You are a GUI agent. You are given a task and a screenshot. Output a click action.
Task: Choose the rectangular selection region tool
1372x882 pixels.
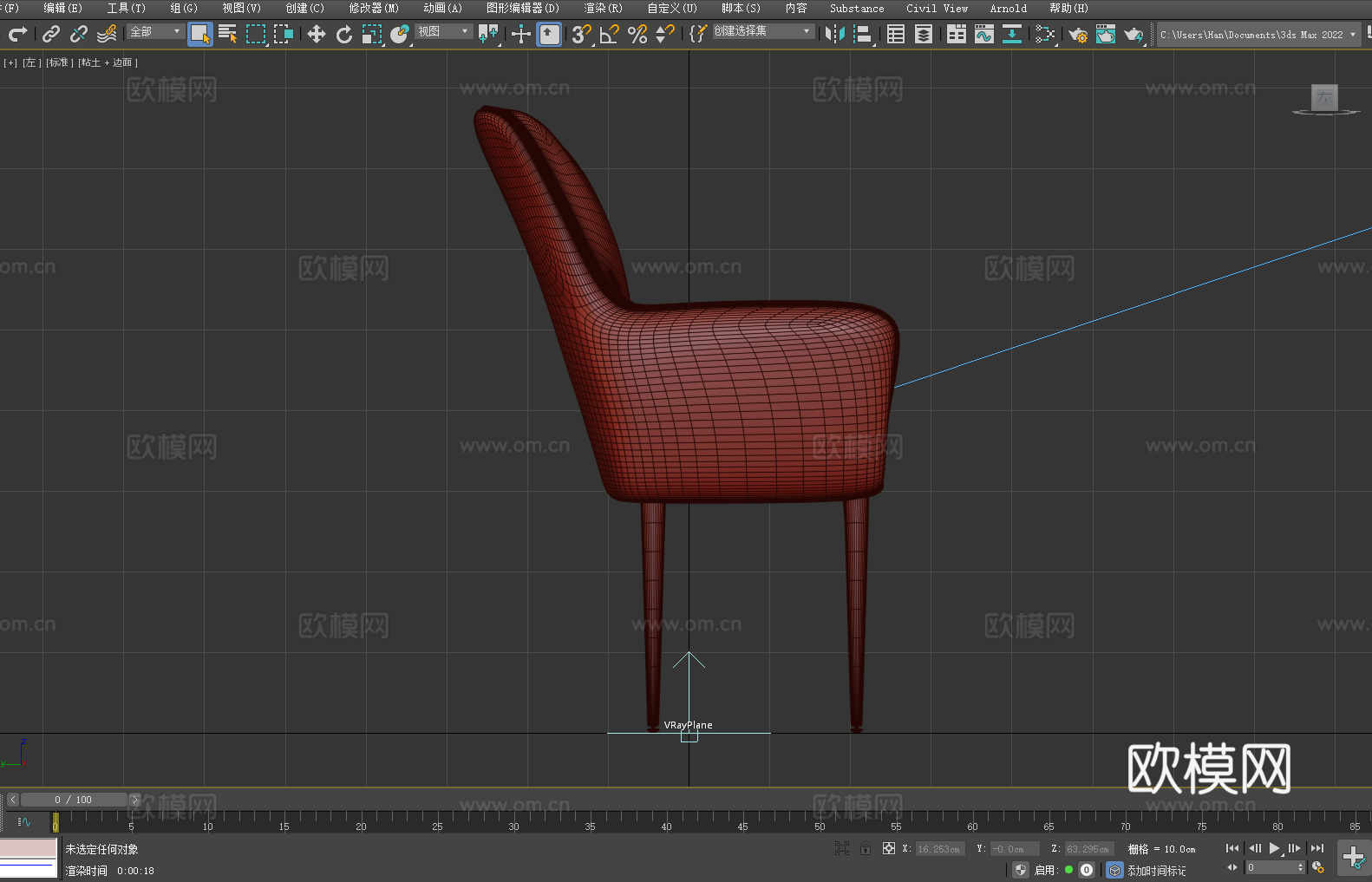click(256, 34)
